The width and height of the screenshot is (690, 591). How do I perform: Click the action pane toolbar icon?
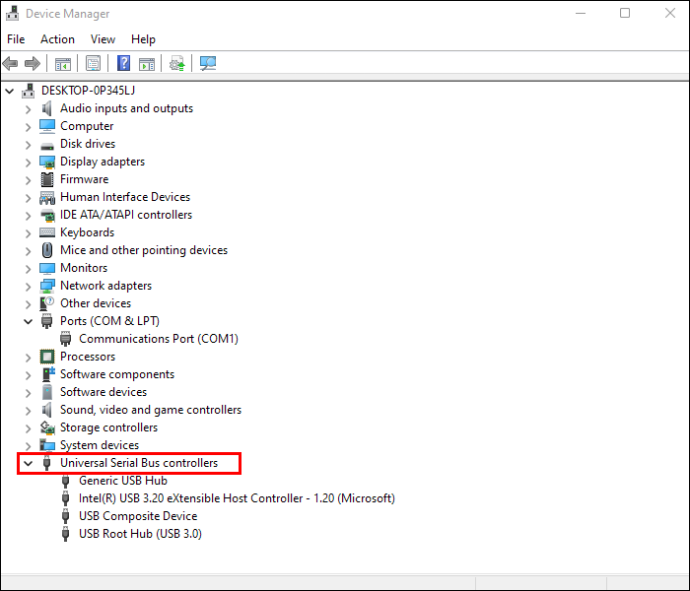[x=147, y=64]
